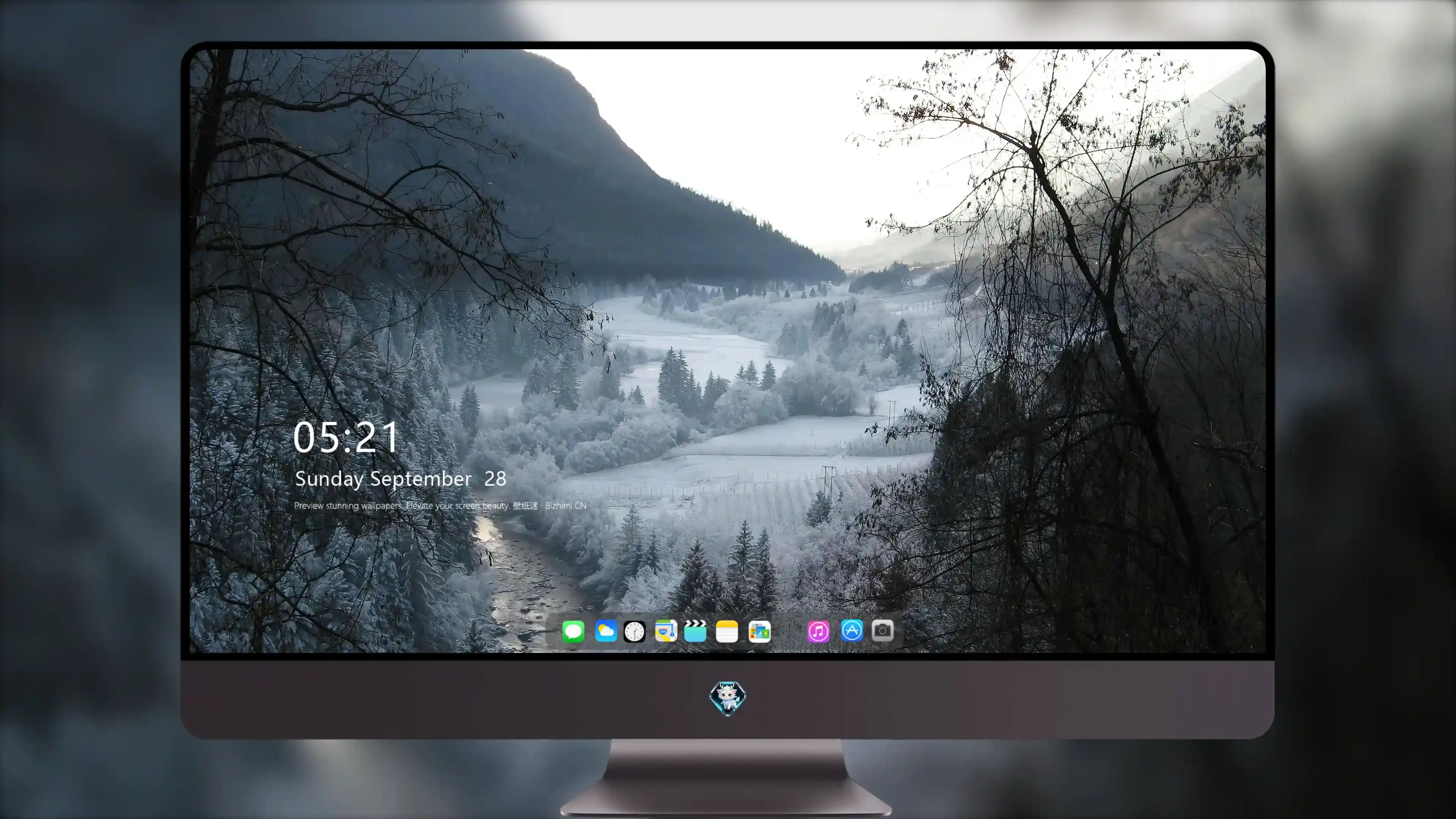
Task: Click the 'Bizhimi.CN' text in the tagline
Action: pos(565,505)
